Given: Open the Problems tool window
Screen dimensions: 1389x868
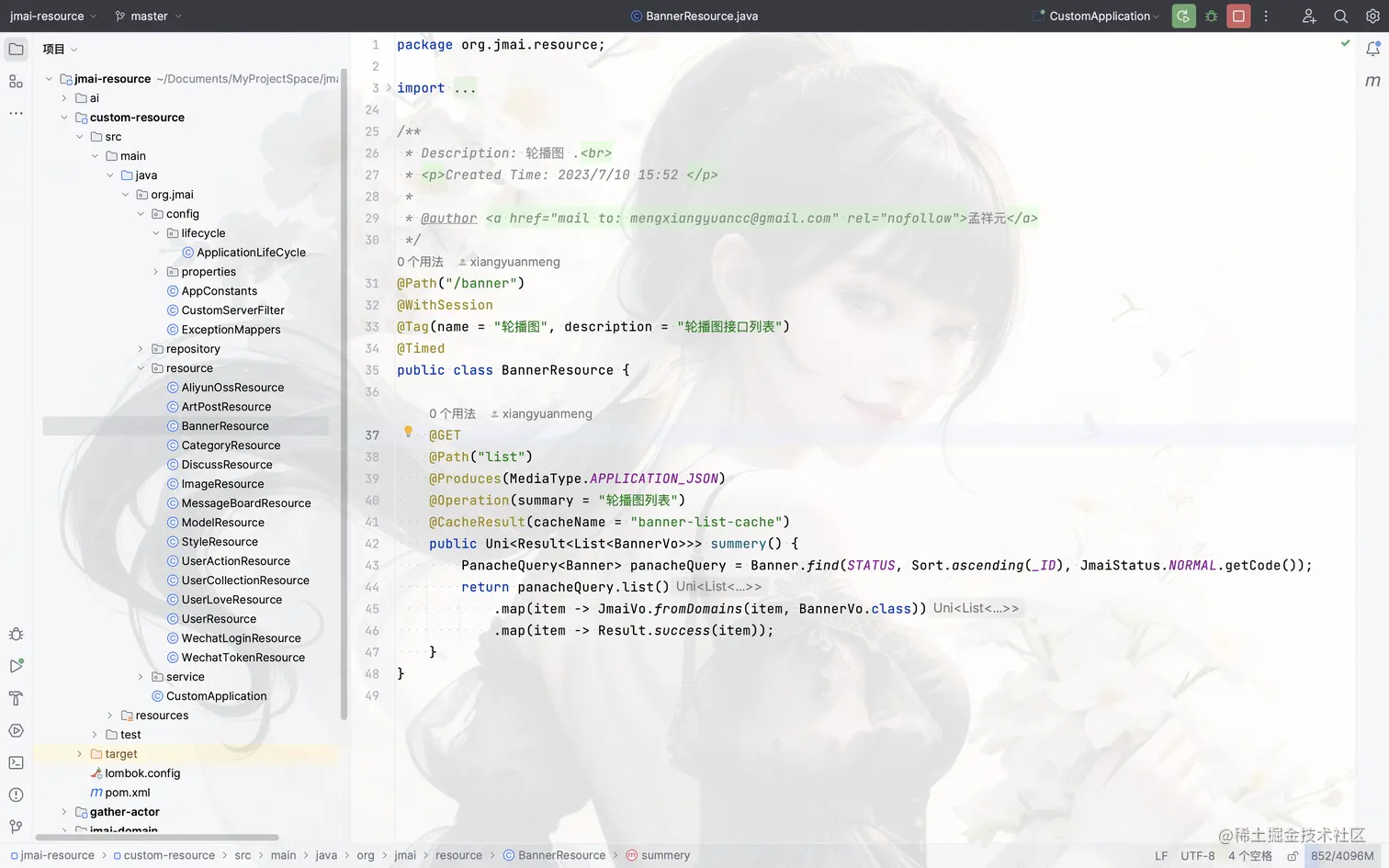Looking at the screenshot, I should point(16,795).
